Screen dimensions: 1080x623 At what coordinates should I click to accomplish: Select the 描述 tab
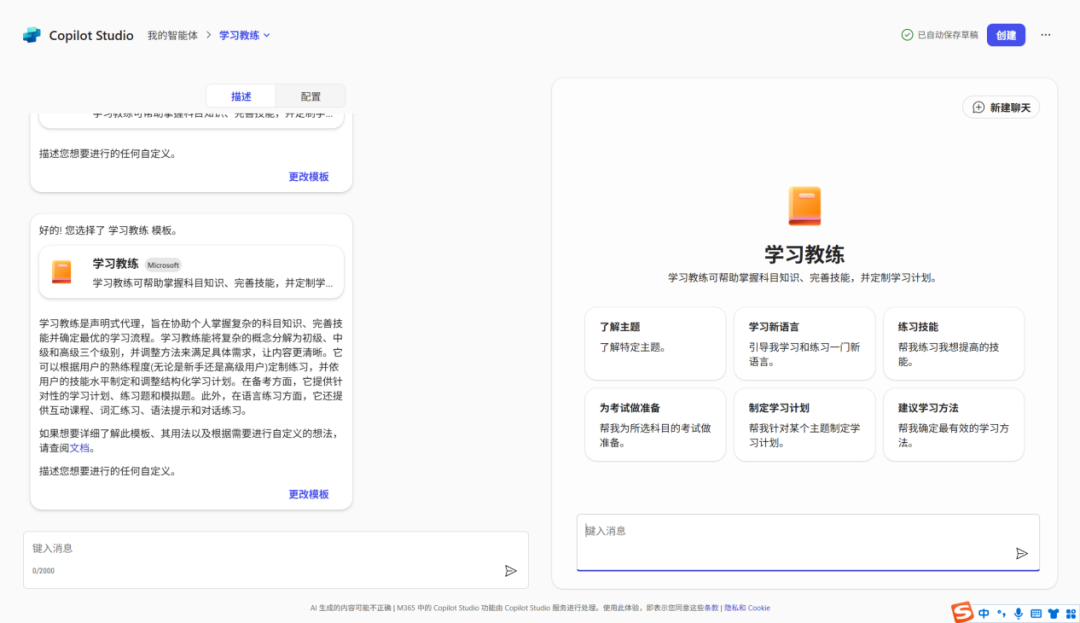point(241,96)
